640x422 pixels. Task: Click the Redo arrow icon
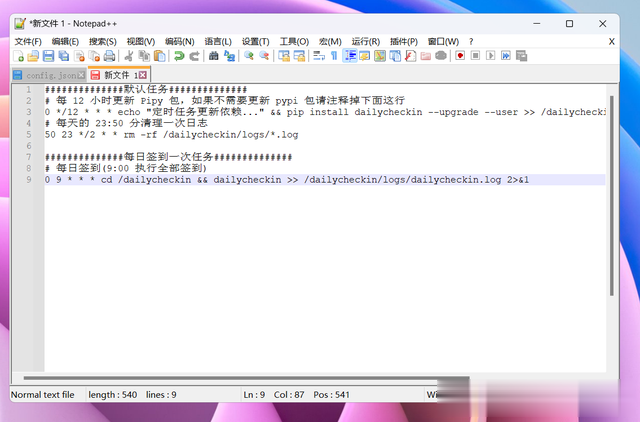pyautogui.click(x=194, y=56)
